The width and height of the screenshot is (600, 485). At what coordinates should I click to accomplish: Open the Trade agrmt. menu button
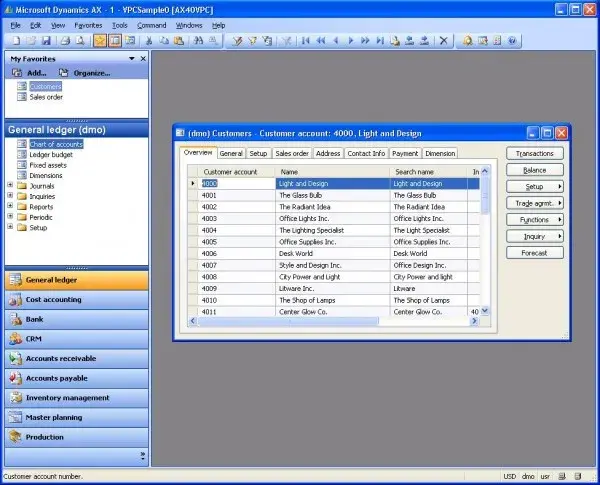pos(535,203)
